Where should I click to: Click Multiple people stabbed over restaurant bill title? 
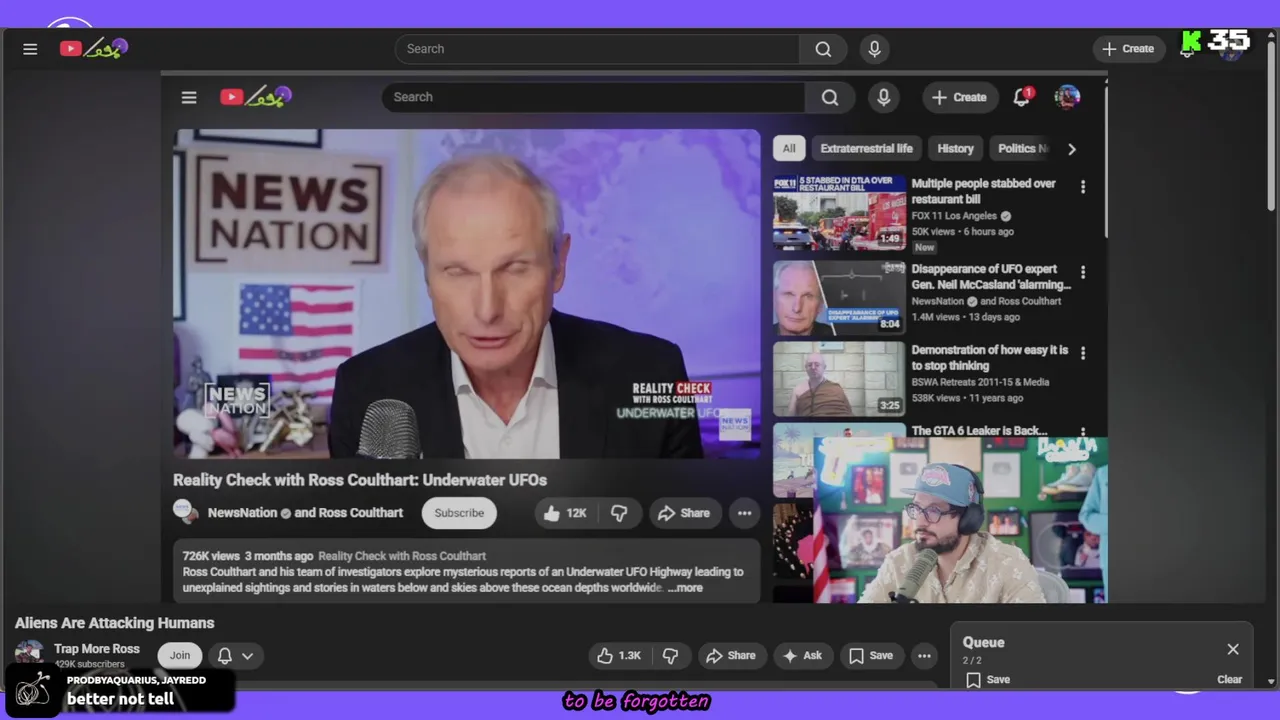[983, 191]
